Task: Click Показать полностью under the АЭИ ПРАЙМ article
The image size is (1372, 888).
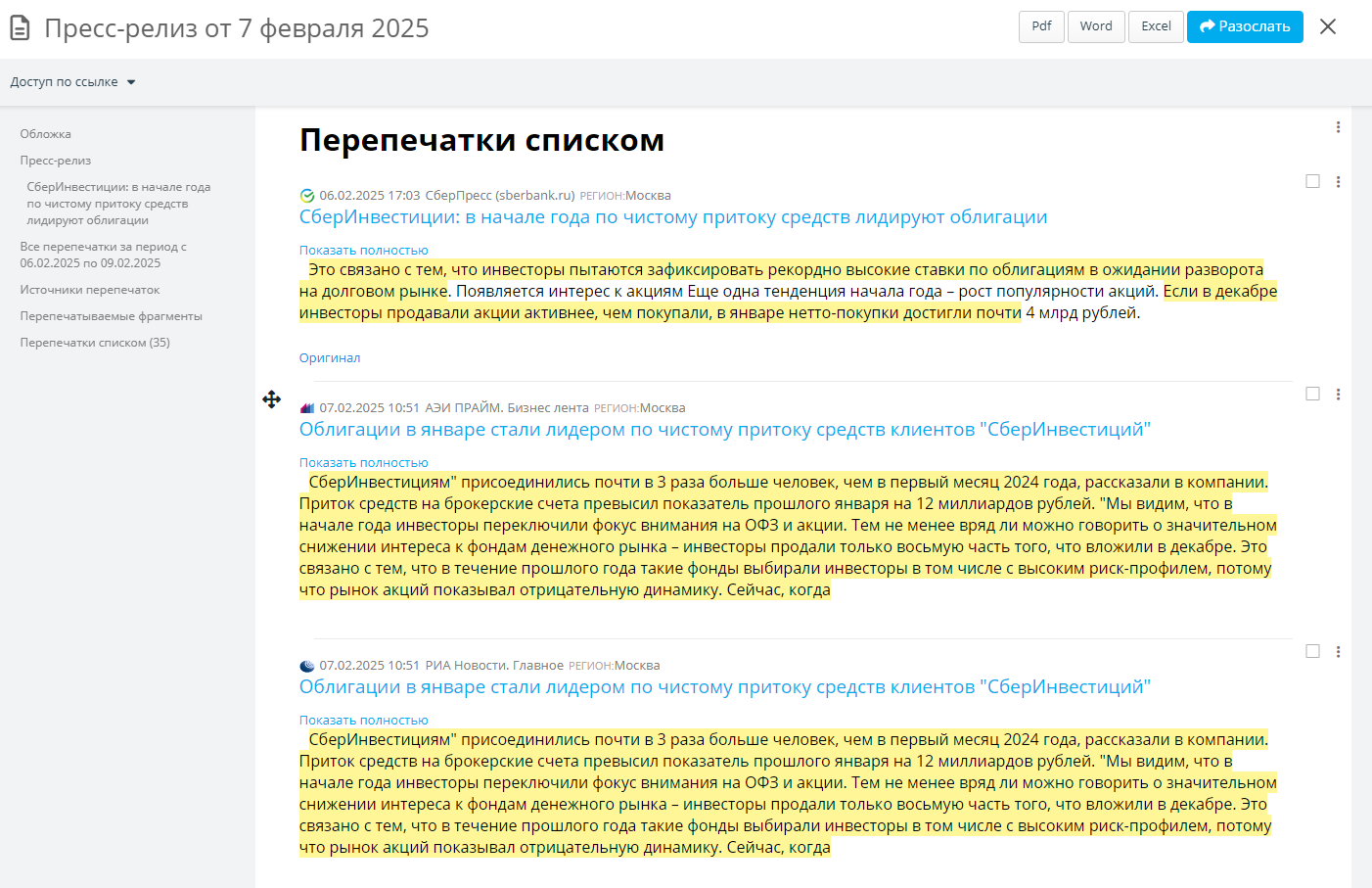Action: point(364,463)
